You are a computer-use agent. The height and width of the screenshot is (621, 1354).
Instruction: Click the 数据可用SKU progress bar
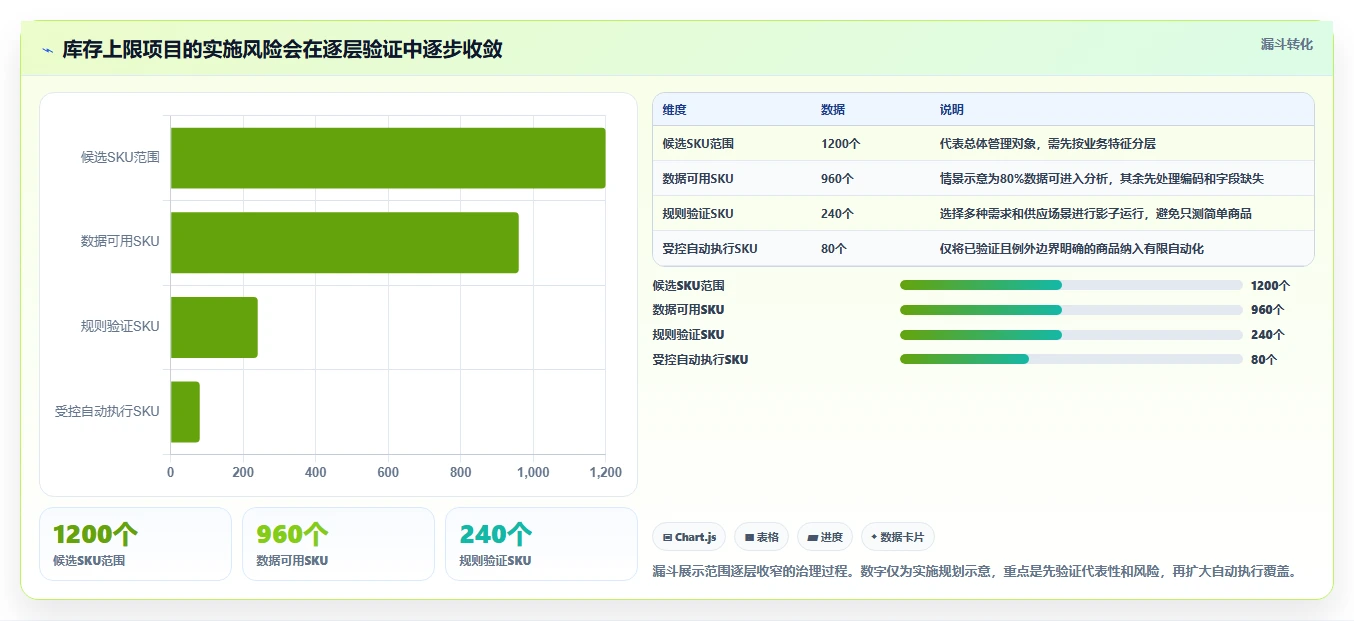1071,310
